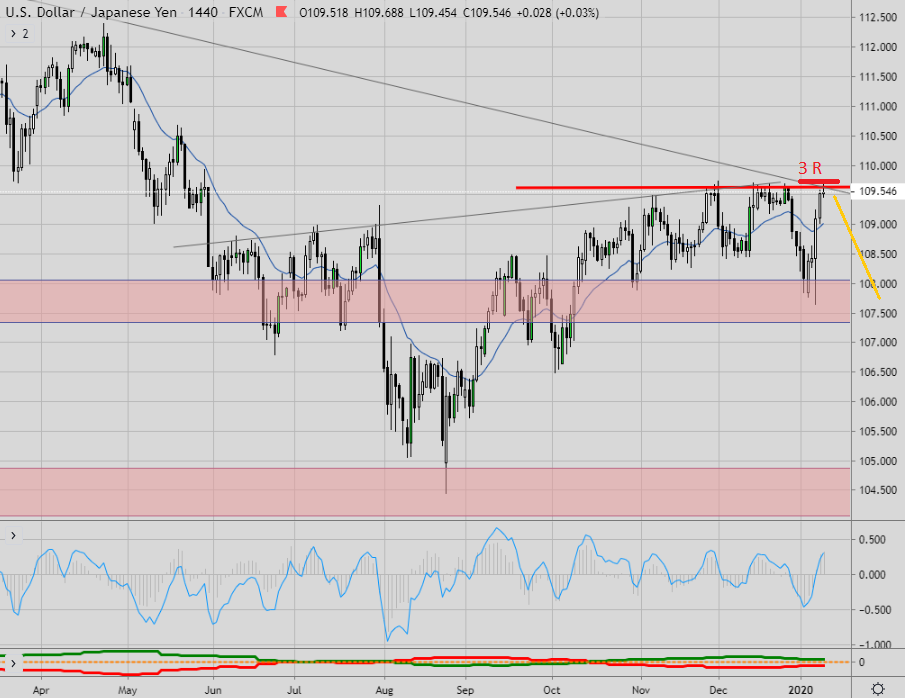Click the Oct label on time axis
This screenshot has width=905, height=698.
(x=551, y=690)
